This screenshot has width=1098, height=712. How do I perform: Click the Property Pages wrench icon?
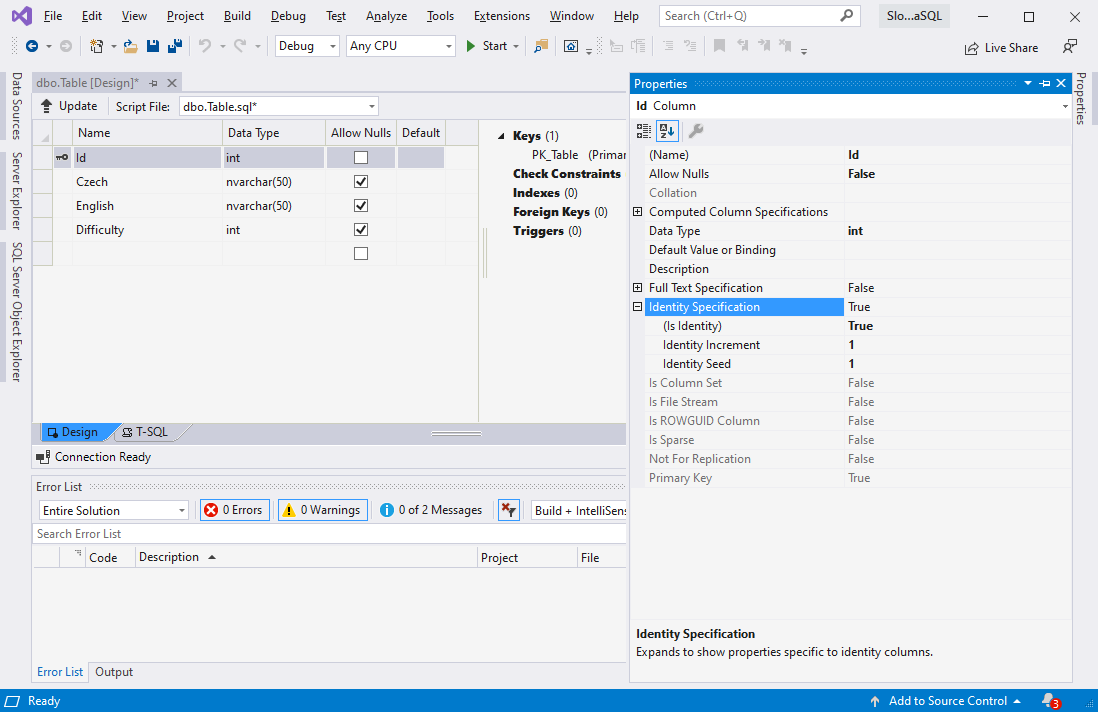click(695, 130)
